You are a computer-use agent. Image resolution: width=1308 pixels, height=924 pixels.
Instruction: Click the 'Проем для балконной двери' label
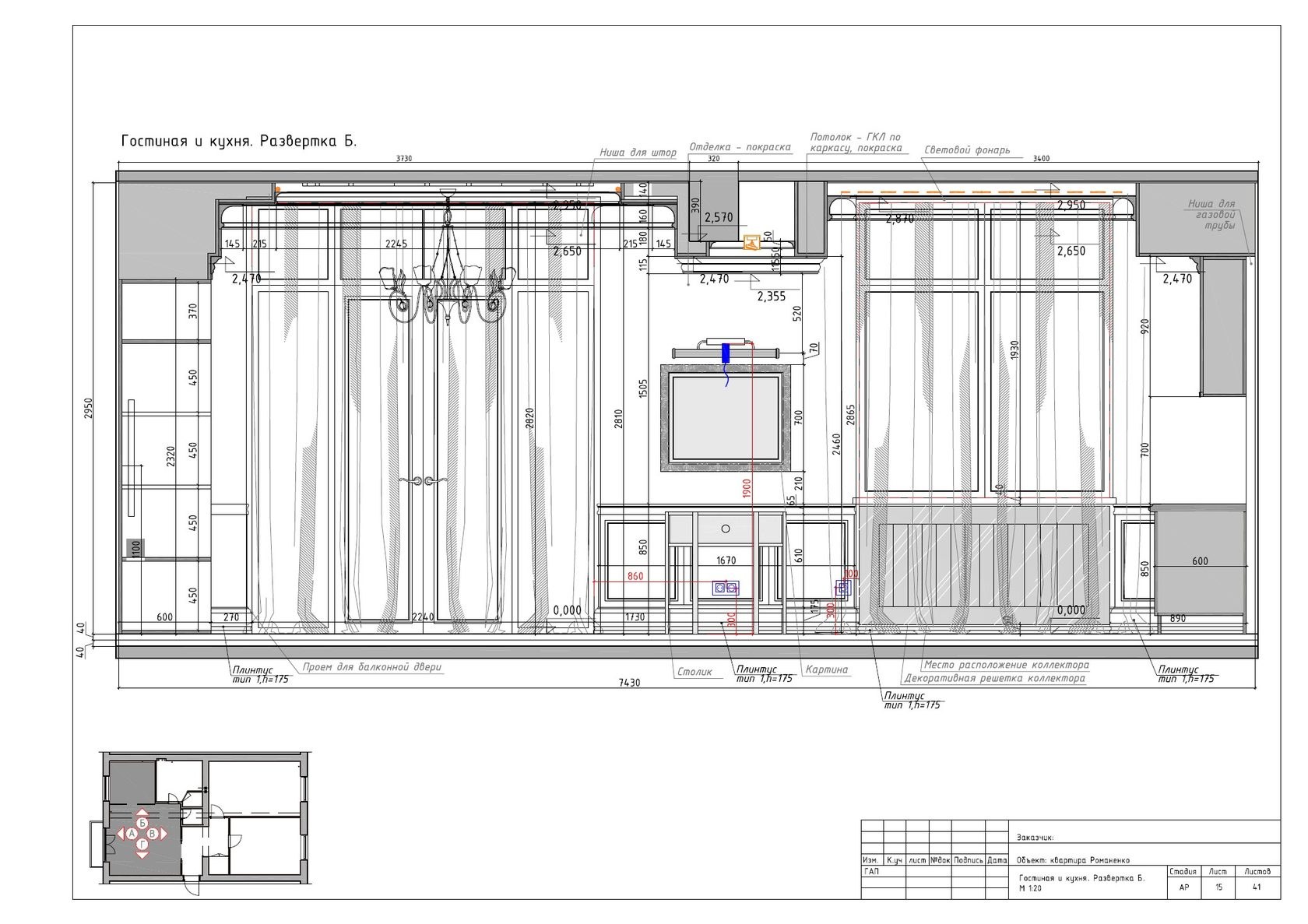372,667
